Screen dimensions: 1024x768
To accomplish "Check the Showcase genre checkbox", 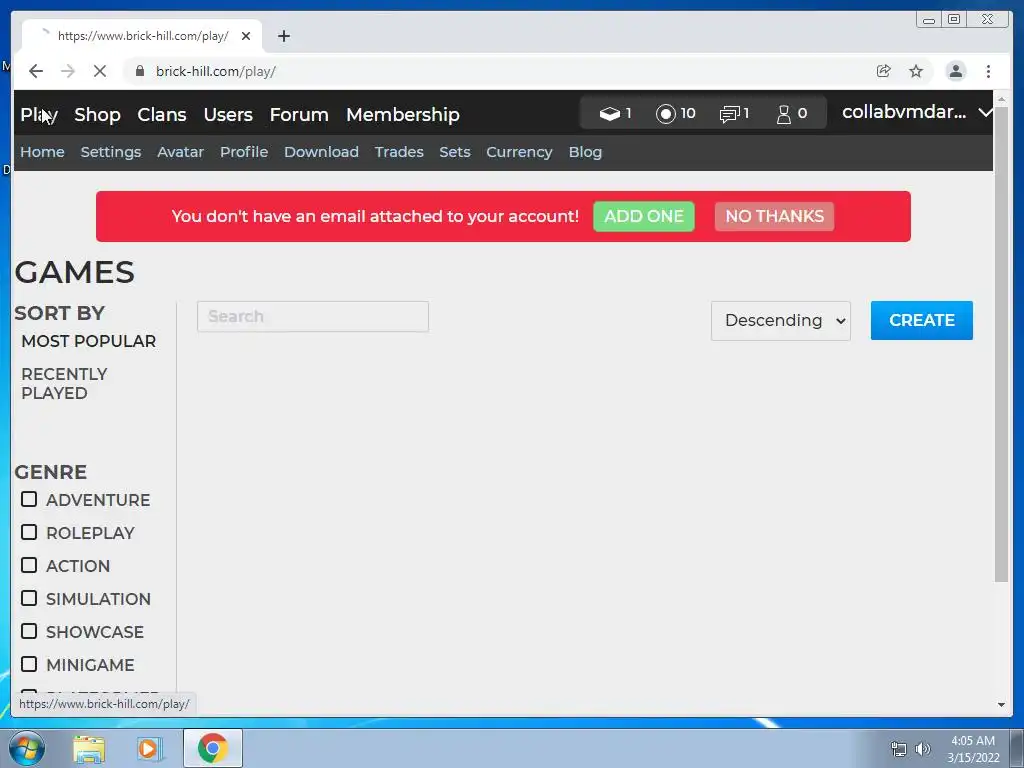I will click(29, 632).
